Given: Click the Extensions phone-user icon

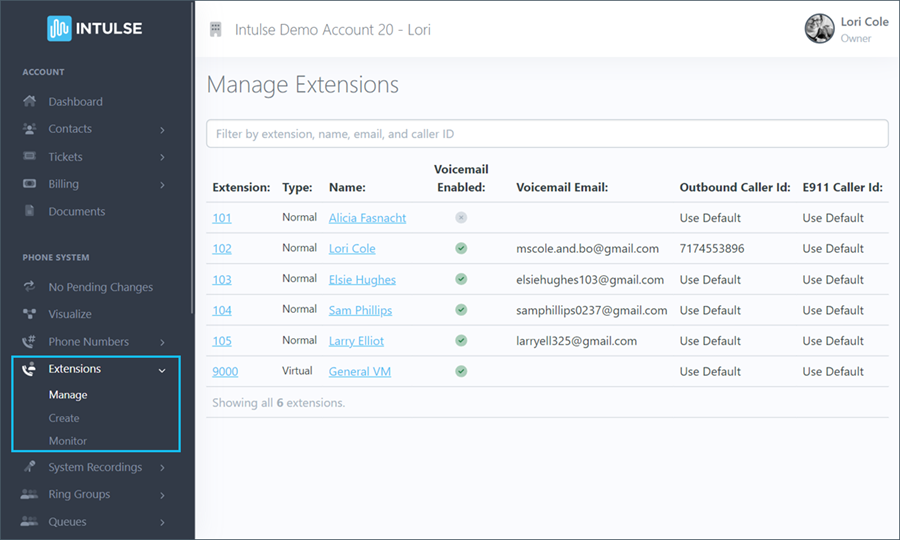Looking at the screenshot, I should [x=29, y=369].
